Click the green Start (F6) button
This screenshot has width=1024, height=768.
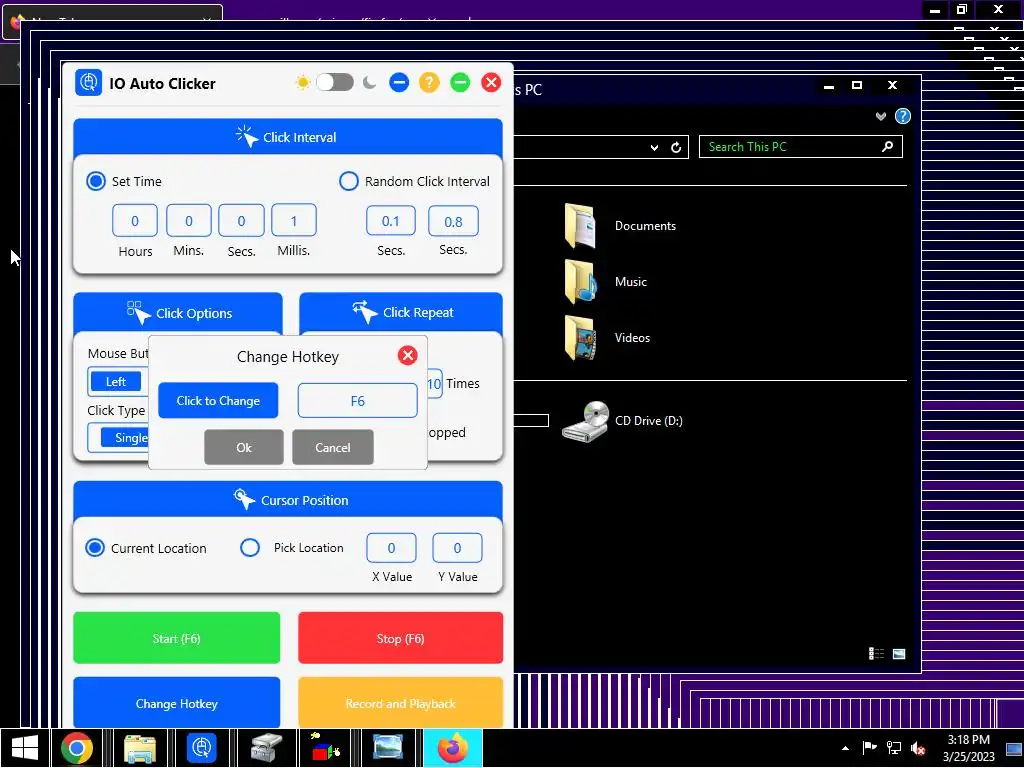(176, 638)
